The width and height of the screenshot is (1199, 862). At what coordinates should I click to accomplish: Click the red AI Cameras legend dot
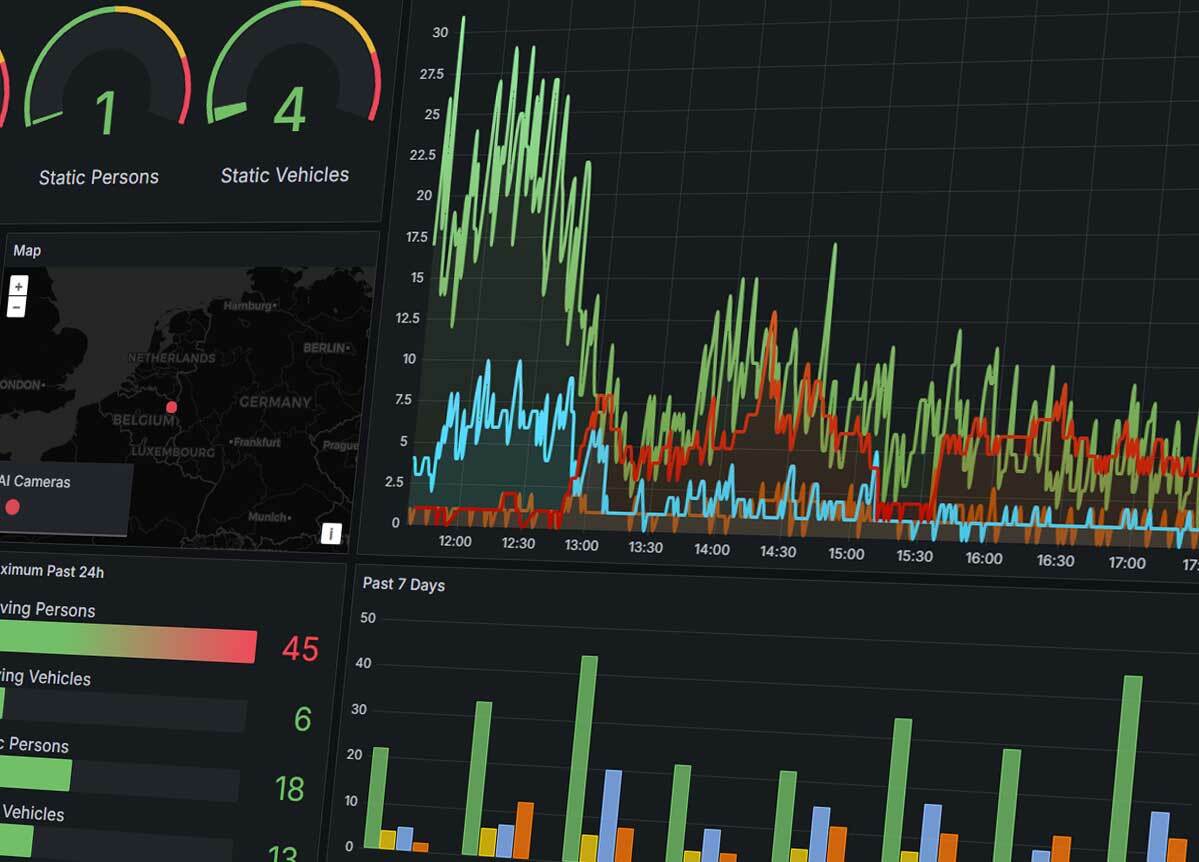[12, 507]
